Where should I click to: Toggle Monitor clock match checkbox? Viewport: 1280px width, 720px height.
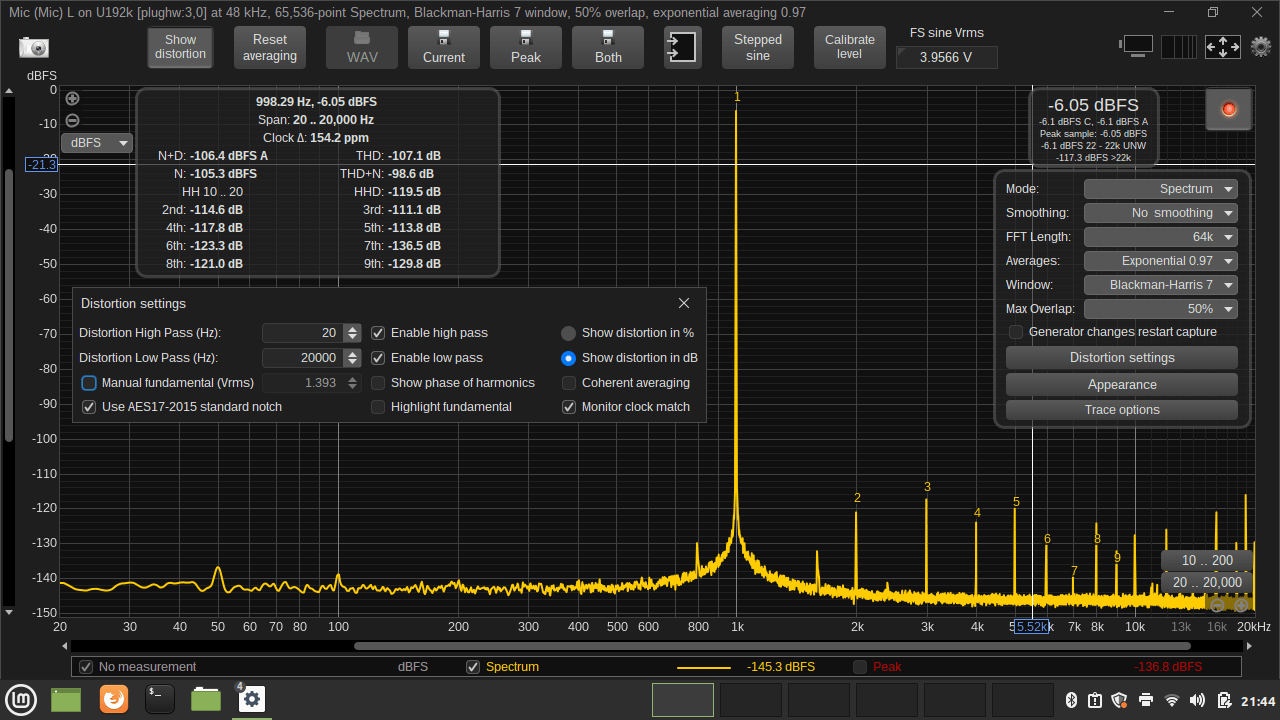[569, 407]
